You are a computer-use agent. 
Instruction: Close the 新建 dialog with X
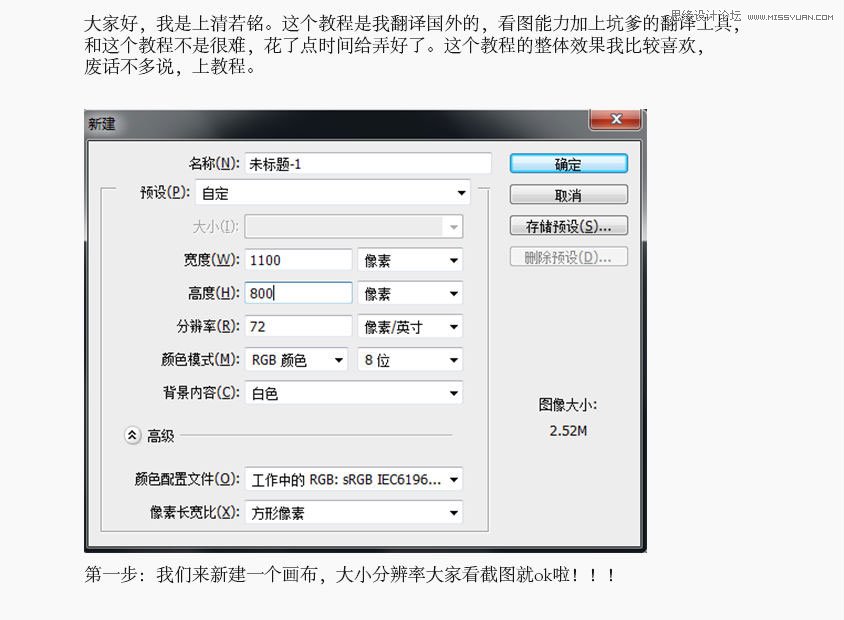tap(616, 119)
